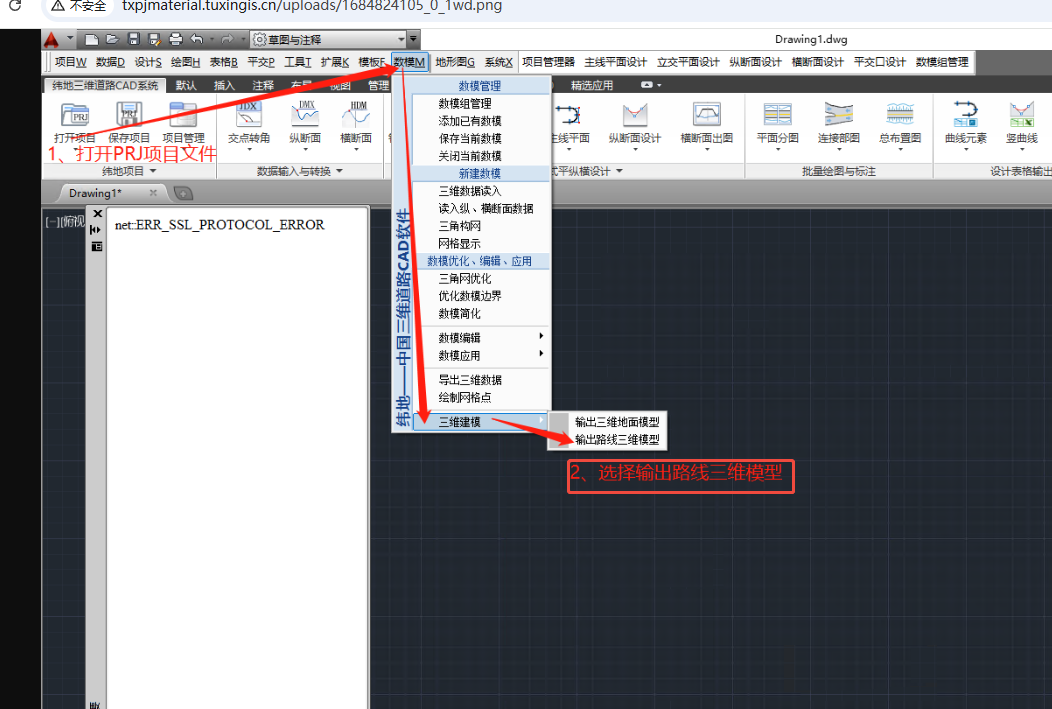Expand the 纬地项目 panel arrow
The height and width of the screenshot is (709, 1052).
(153, 171)
